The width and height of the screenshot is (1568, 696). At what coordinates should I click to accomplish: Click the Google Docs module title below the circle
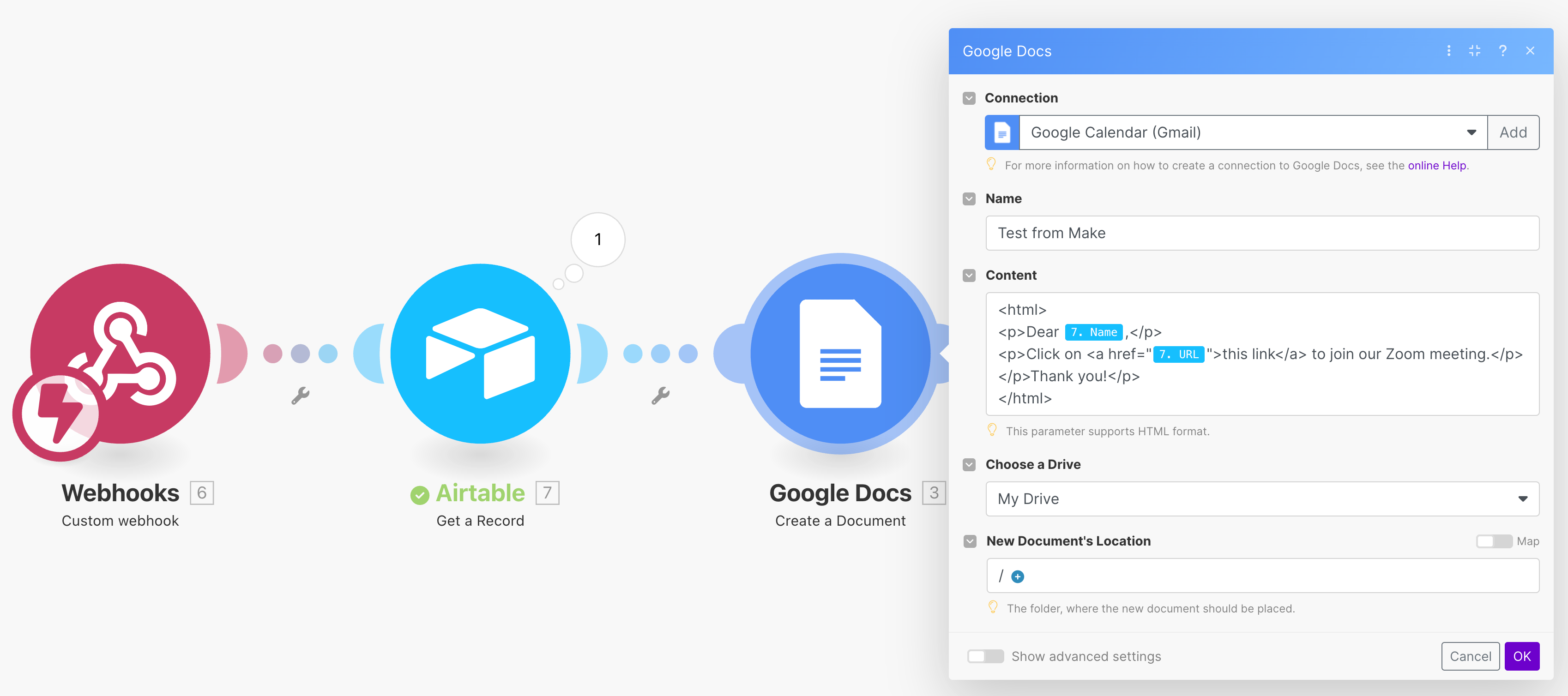[x=840, y=493]
